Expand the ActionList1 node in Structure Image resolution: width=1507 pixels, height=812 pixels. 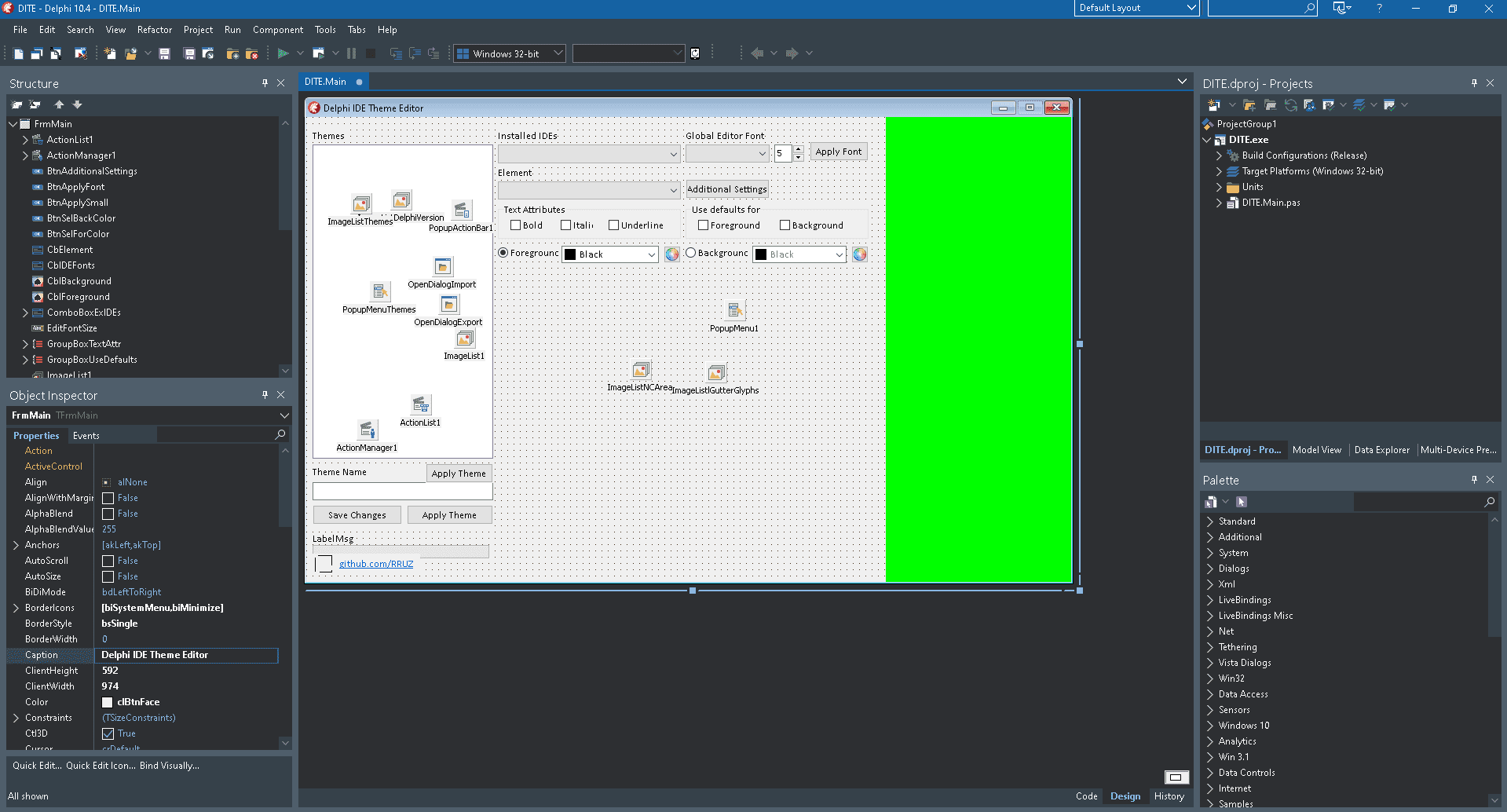[25, 140]
